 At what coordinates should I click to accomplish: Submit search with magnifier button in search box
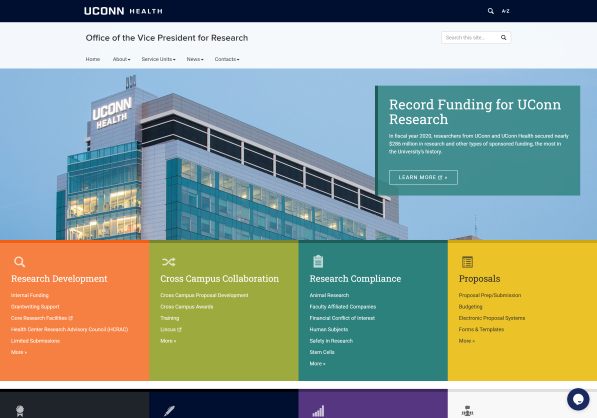[x=503, y=38]
